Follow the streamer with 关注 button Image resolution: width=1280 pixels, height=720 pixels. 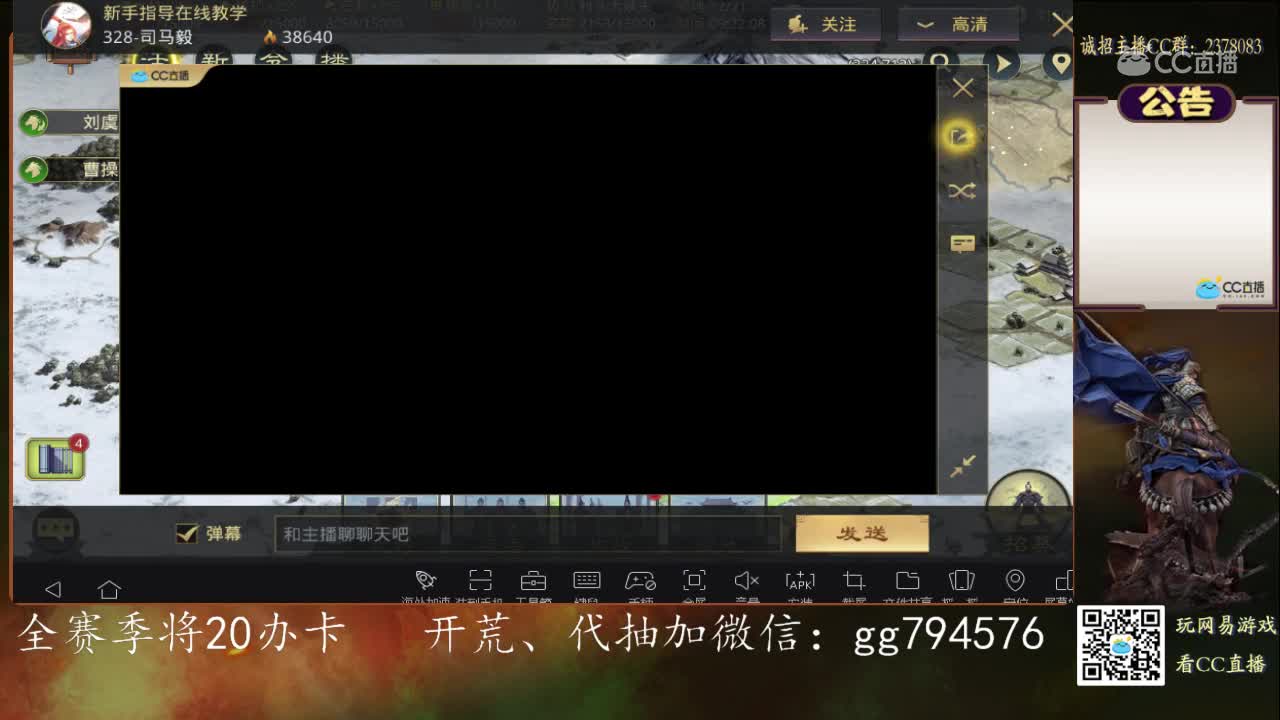coord(824,25)
